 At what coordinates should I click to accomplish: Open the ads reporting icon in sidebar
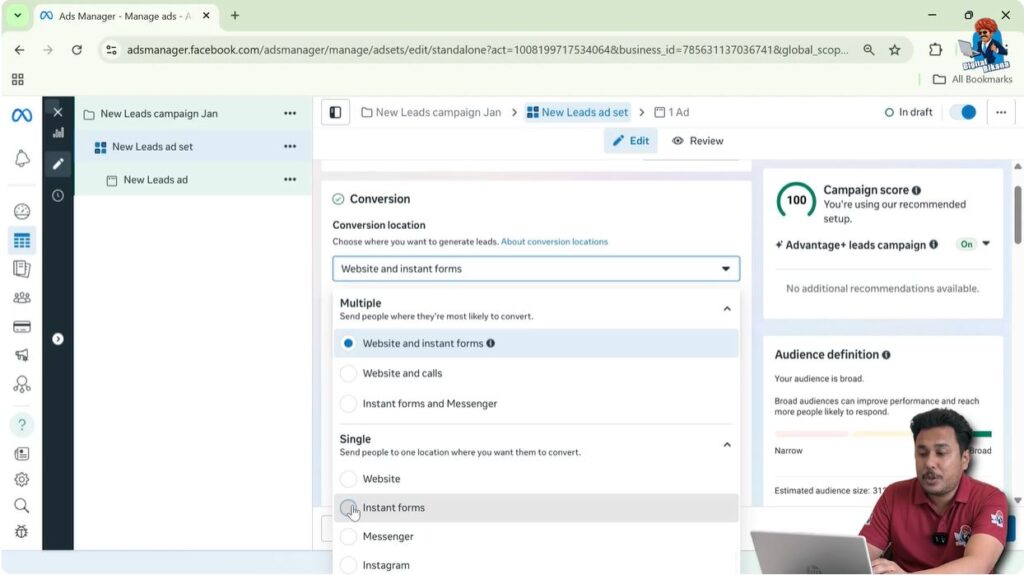(x=22, y=269)
